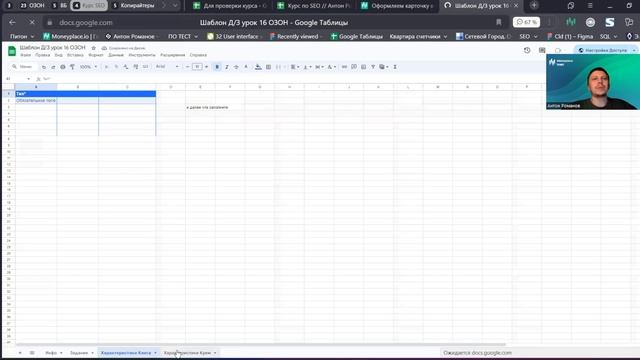Open the Файл menu
The height and width of the screenshot is (360, 640).
pos(25,55)
